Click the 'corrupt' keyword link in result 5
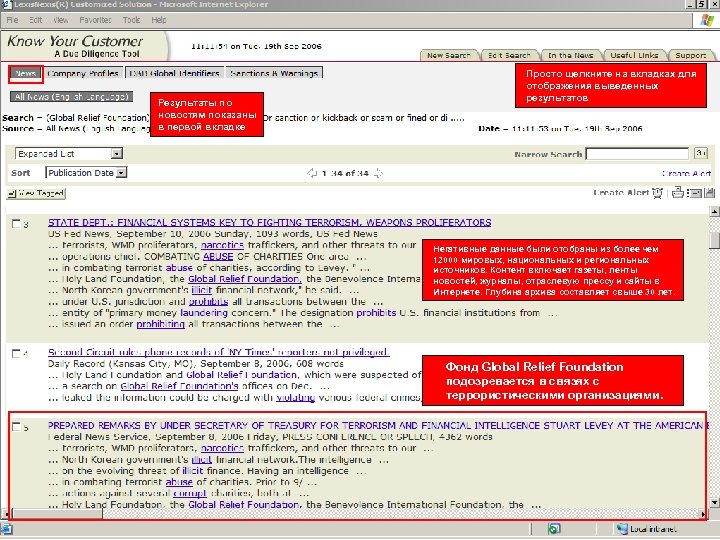Image resolution: width=720 pixels, height=540 pixels. (x=190, y=494)
